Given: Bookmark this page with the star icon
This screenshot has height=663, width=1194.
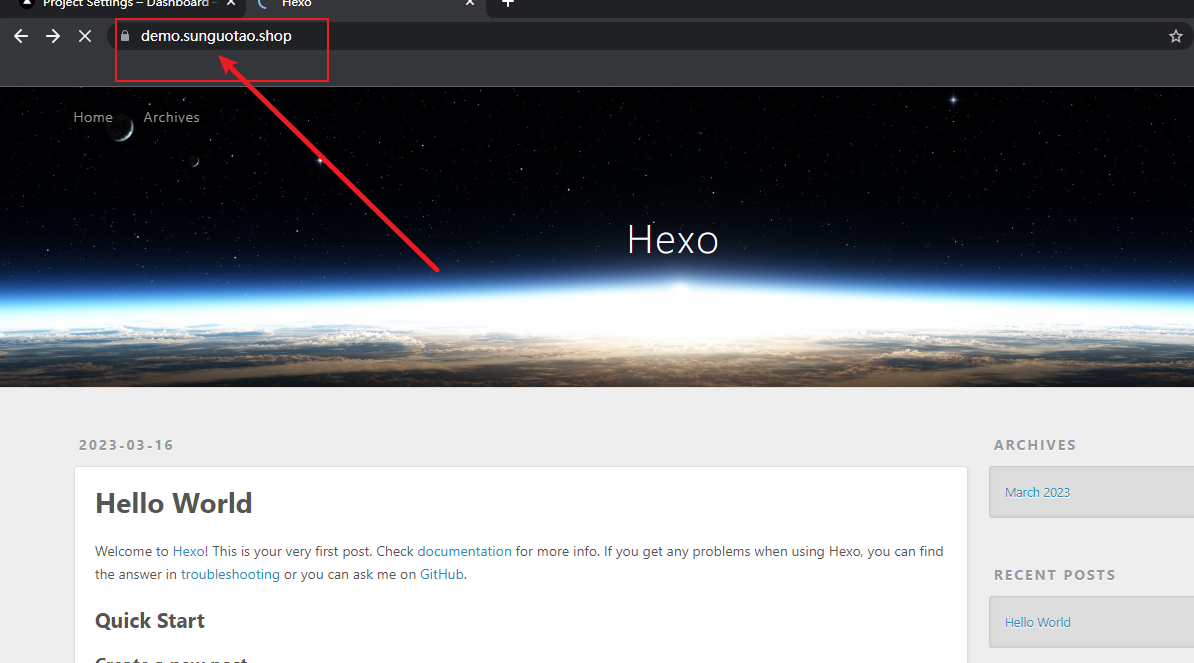Looking at the screenshot, I should click(x=1175, y=36).
